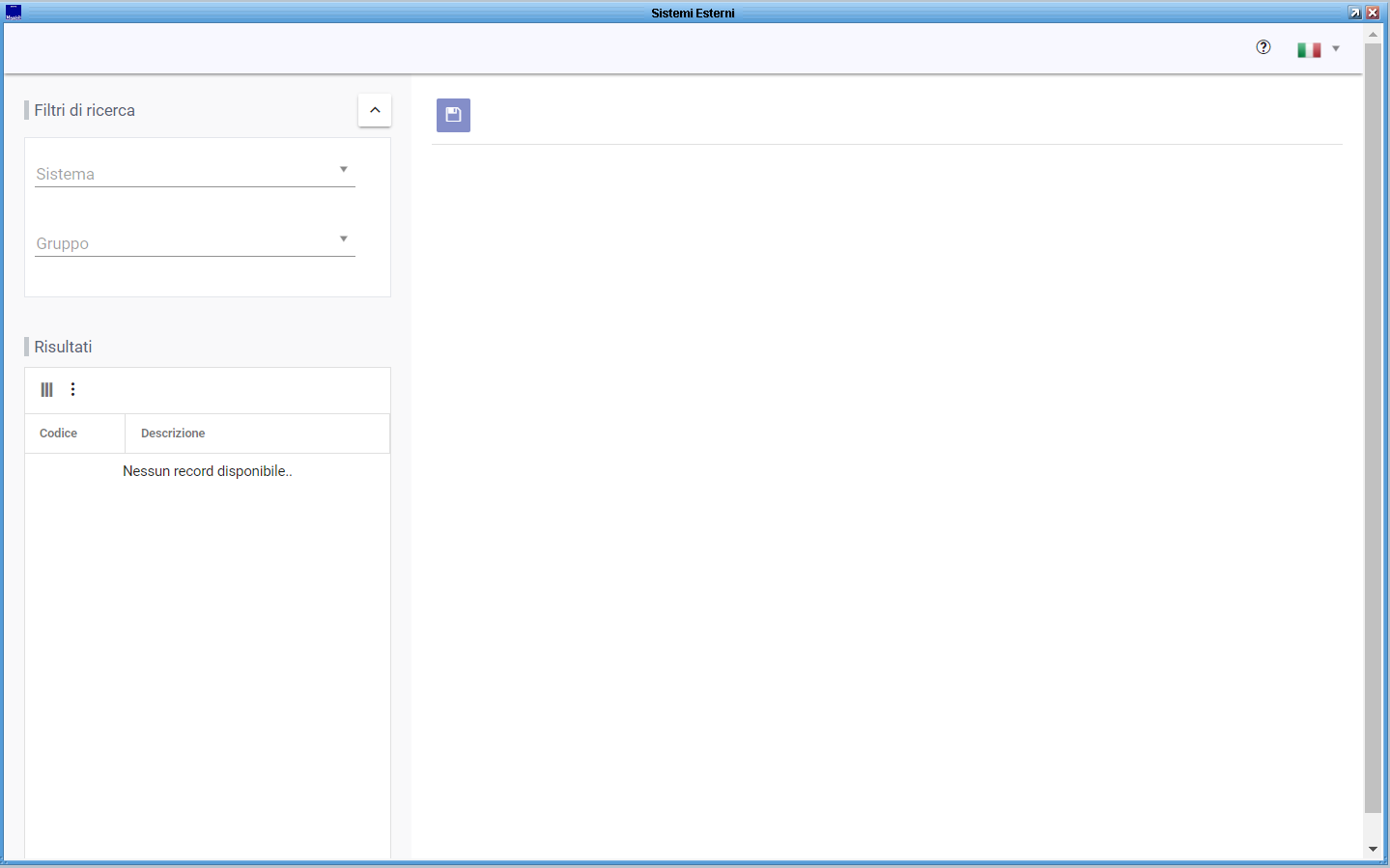Close the Sistemi Esterni window
Viewport: 1390px width, 868px height.
pos(1373,13)
